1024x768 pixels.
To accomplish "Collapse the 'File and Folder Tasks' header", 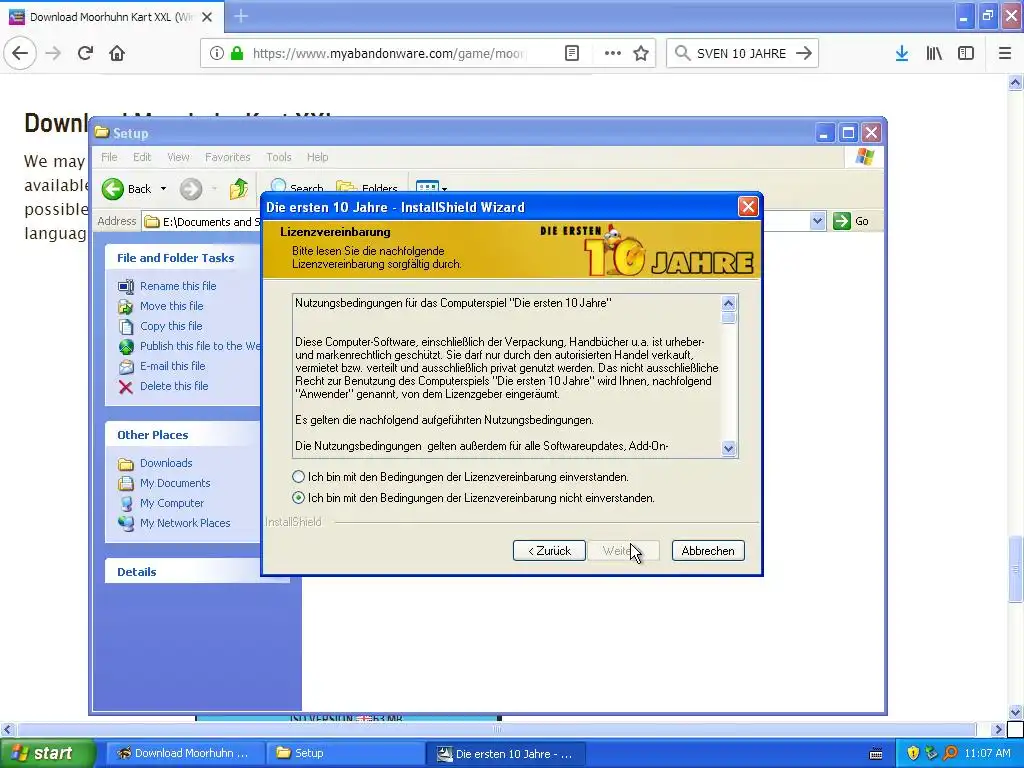I will 183,257.
